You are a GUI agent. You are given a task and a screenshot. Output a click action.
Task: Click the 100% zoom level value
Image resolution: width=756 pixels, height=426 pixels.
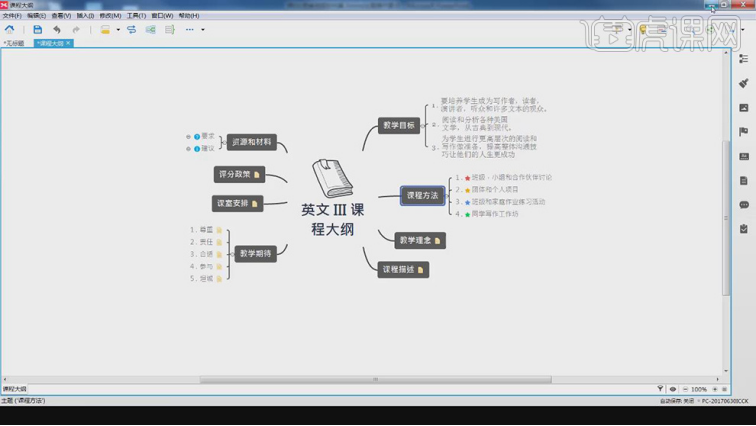(x=699, y=389)
